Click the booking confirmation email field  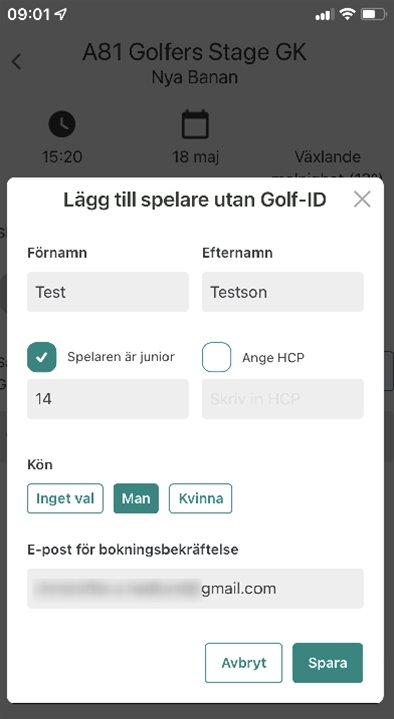point(195,589)
